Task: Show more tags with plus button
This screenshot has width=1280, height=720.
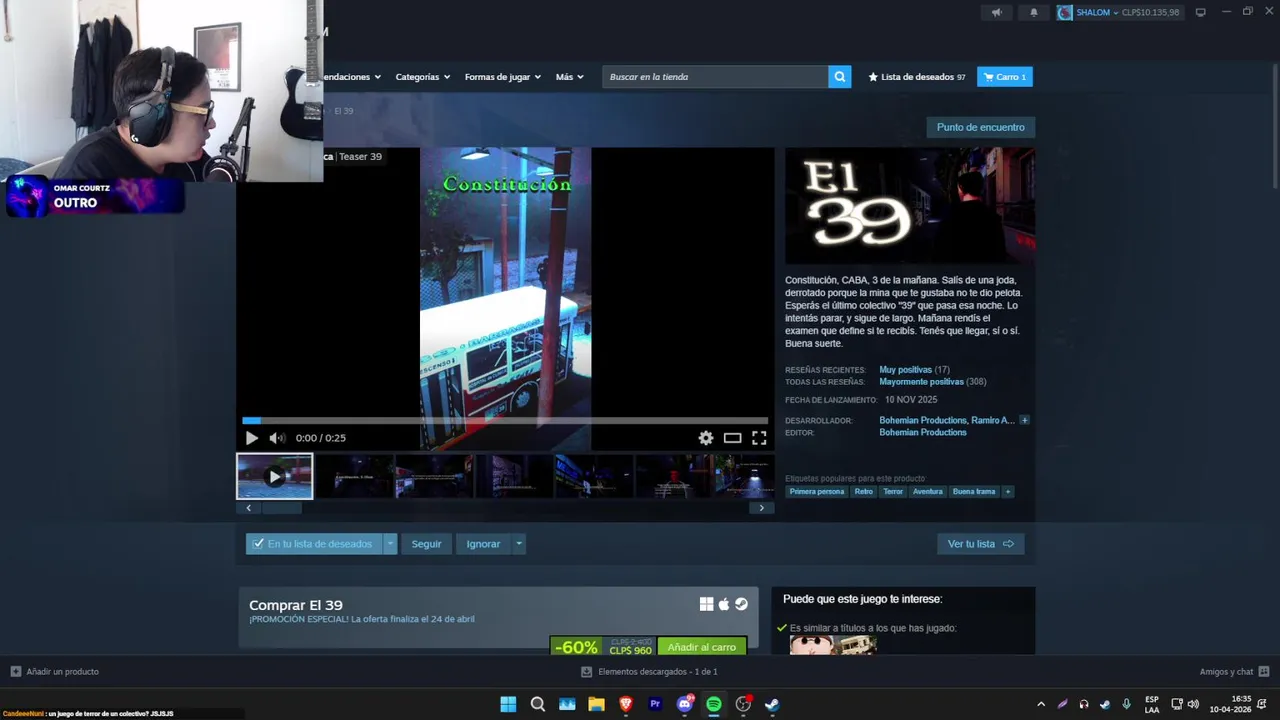Action: pyautogui.click(x=1008, y=492)
